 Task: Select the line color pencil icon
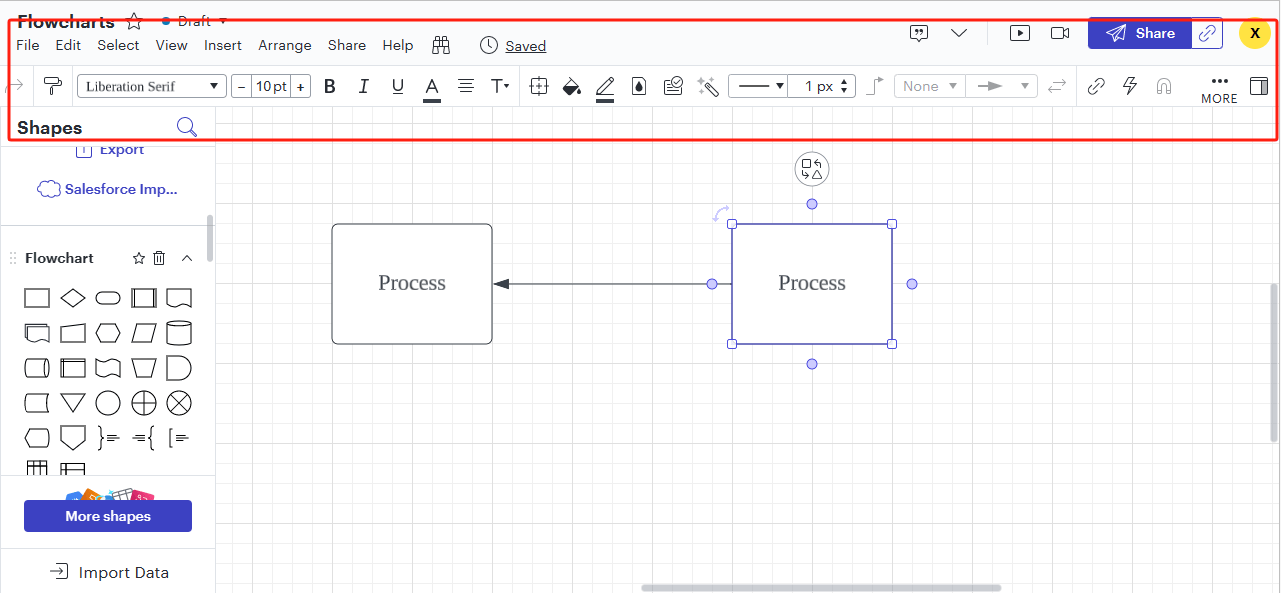click(x=605, y=86)
